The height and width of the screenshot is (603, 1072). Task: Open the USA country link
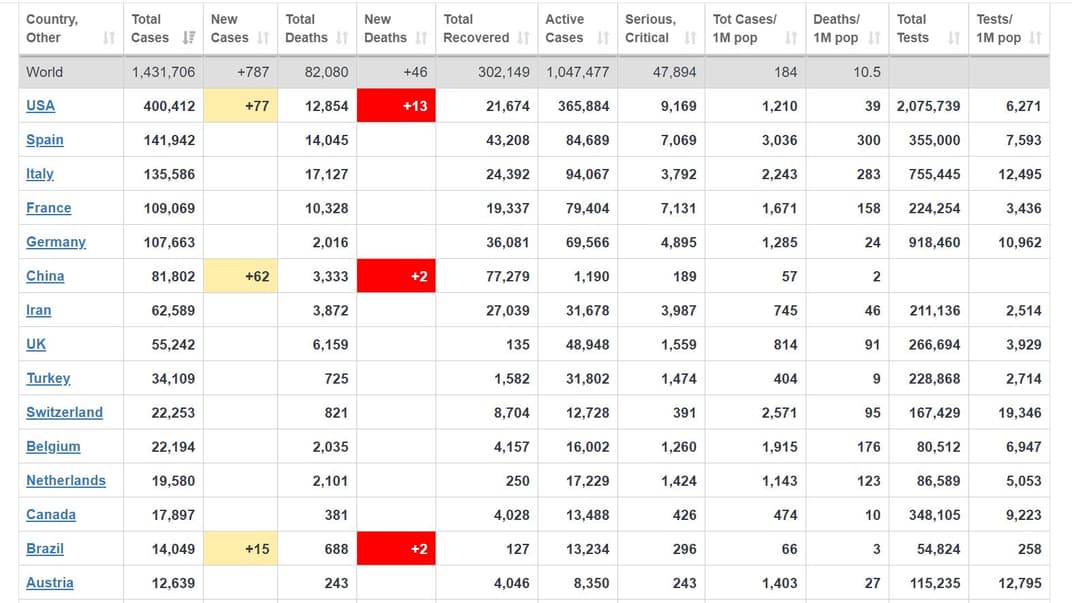click(40, 106)
